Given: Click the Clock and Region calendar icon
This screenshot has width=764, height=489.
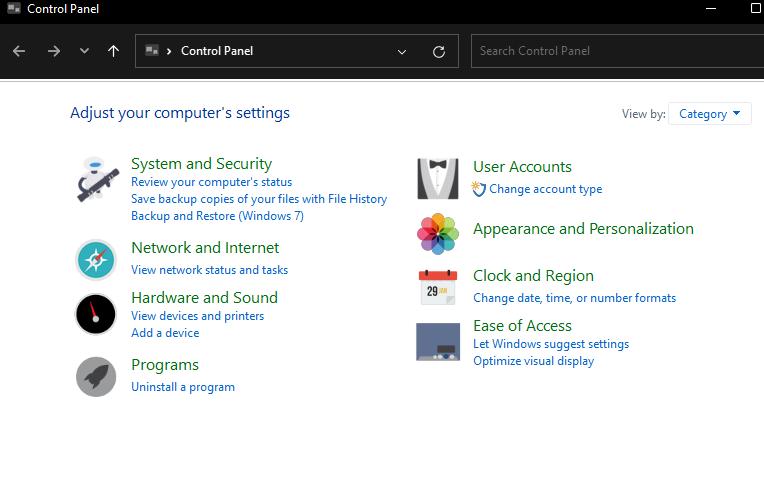Looking at the screenshot, I should (x=437, y=288).
